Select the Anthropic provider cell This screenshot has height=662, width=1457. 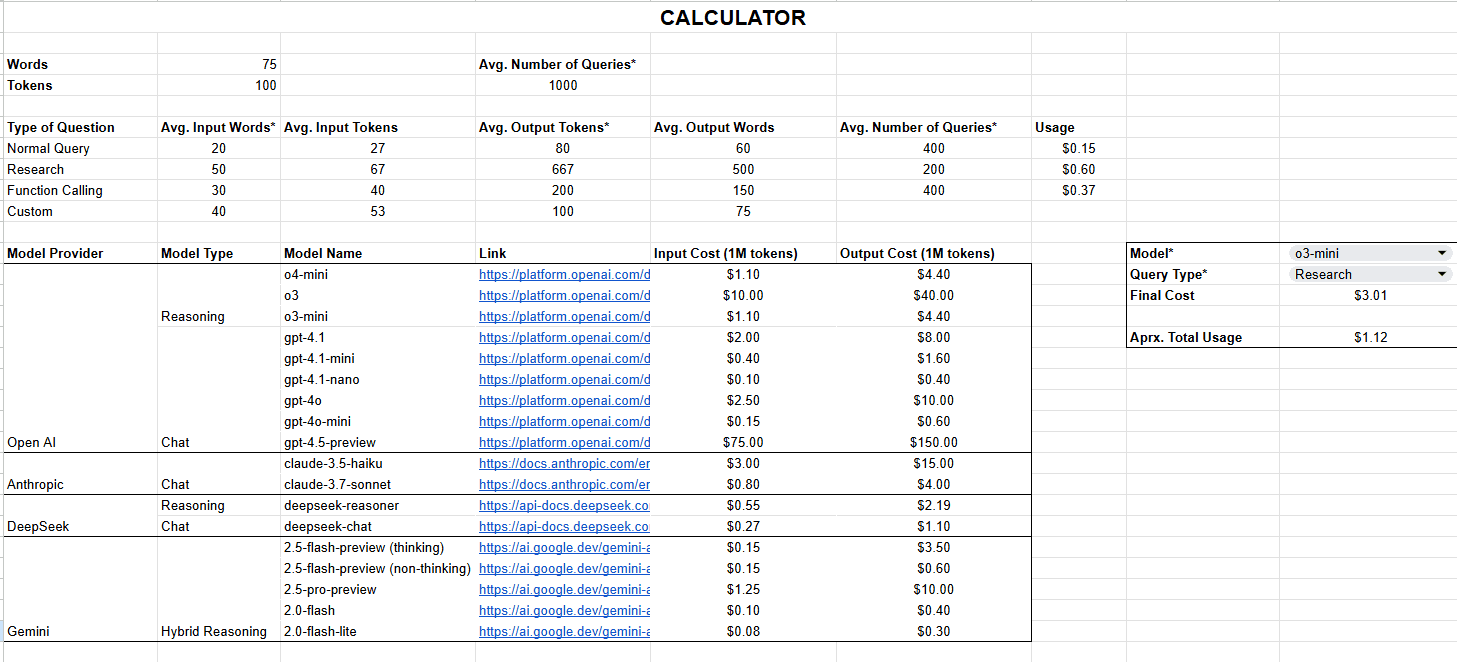[x=35, y=484]
